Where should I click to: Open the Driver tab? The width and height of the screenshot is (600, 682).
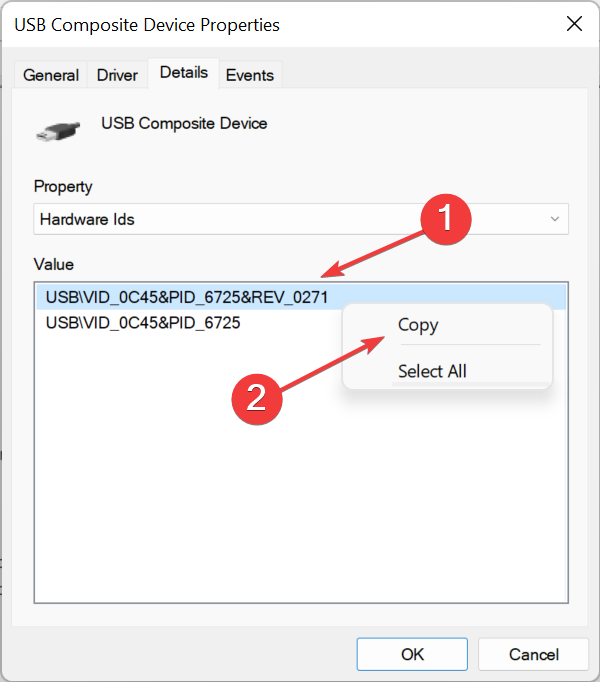[x=118, y=75]
